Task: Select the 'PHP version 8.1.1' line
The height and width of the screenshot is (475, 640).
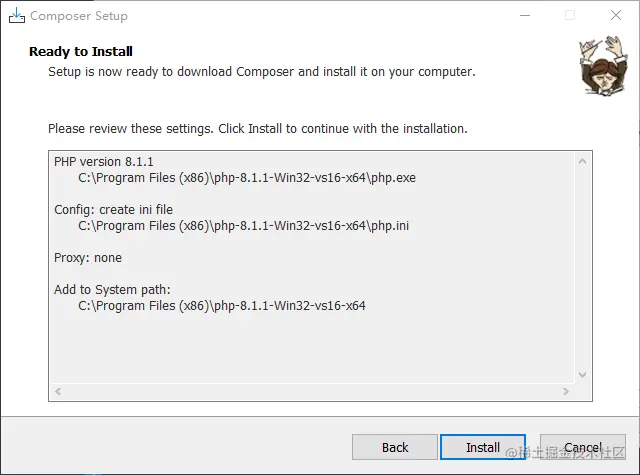Action: coord(104,162)
